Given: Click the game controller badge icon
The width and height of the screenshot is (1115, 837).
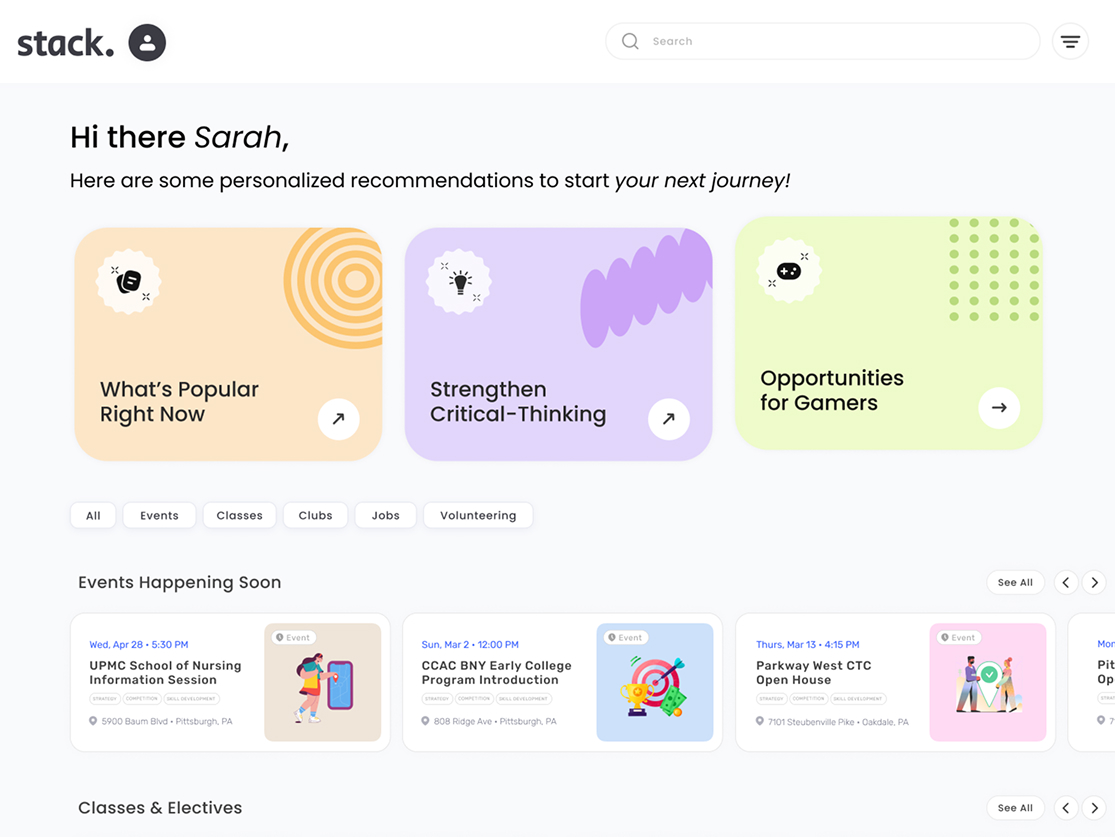Looking at the screenshot, I should 789,271.
